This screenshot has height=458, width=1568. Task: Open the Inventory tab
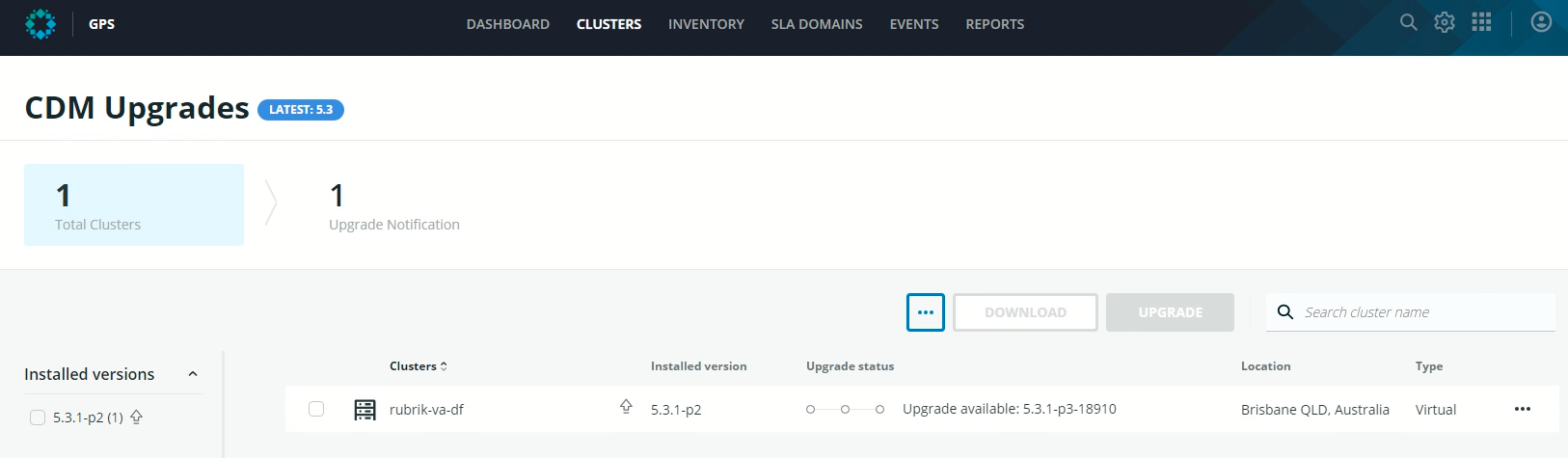(x=706, y=24)
